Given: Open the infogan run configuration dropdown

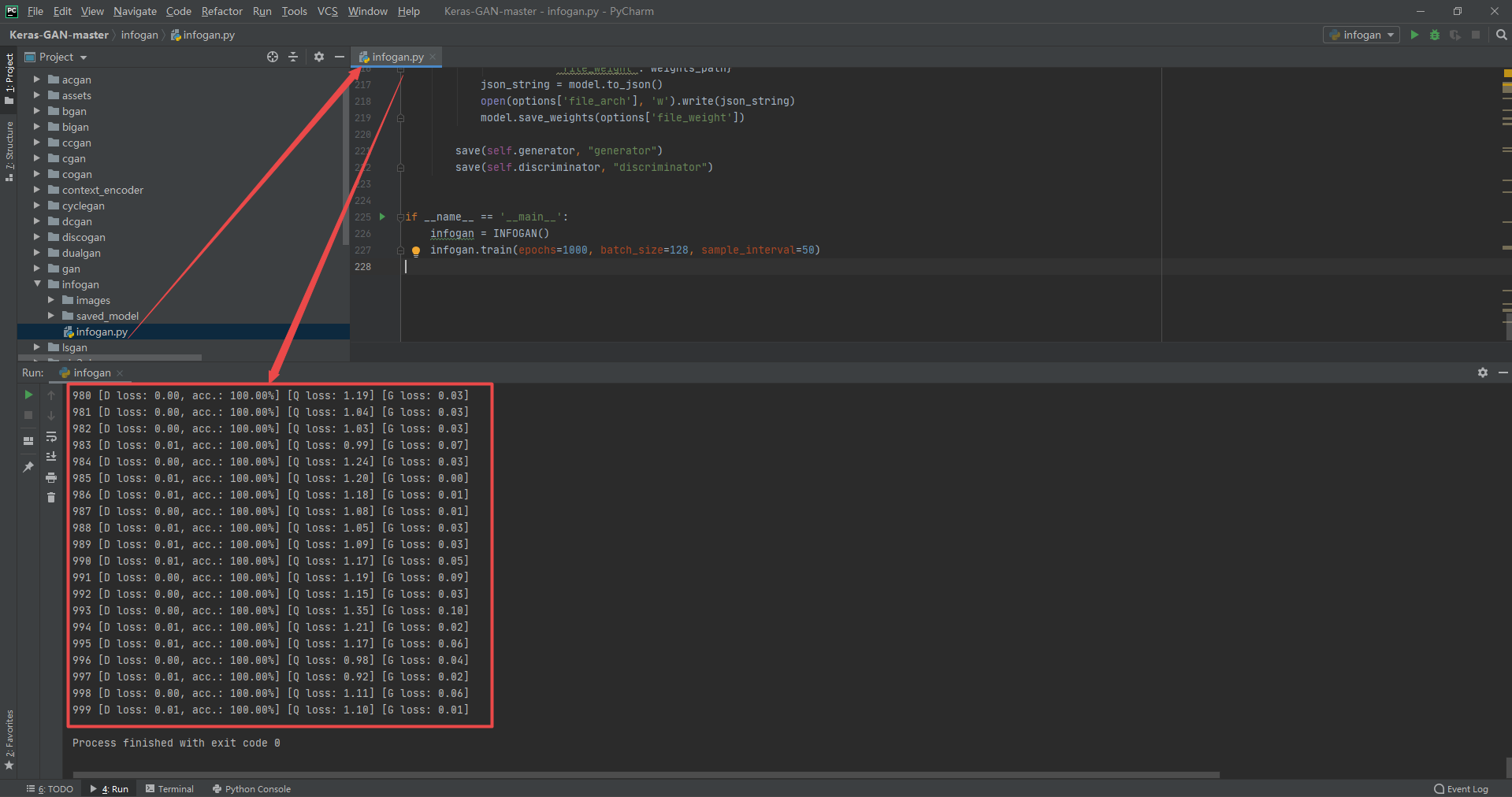Looking at the screenshot, I should (x=1362, y=35).
